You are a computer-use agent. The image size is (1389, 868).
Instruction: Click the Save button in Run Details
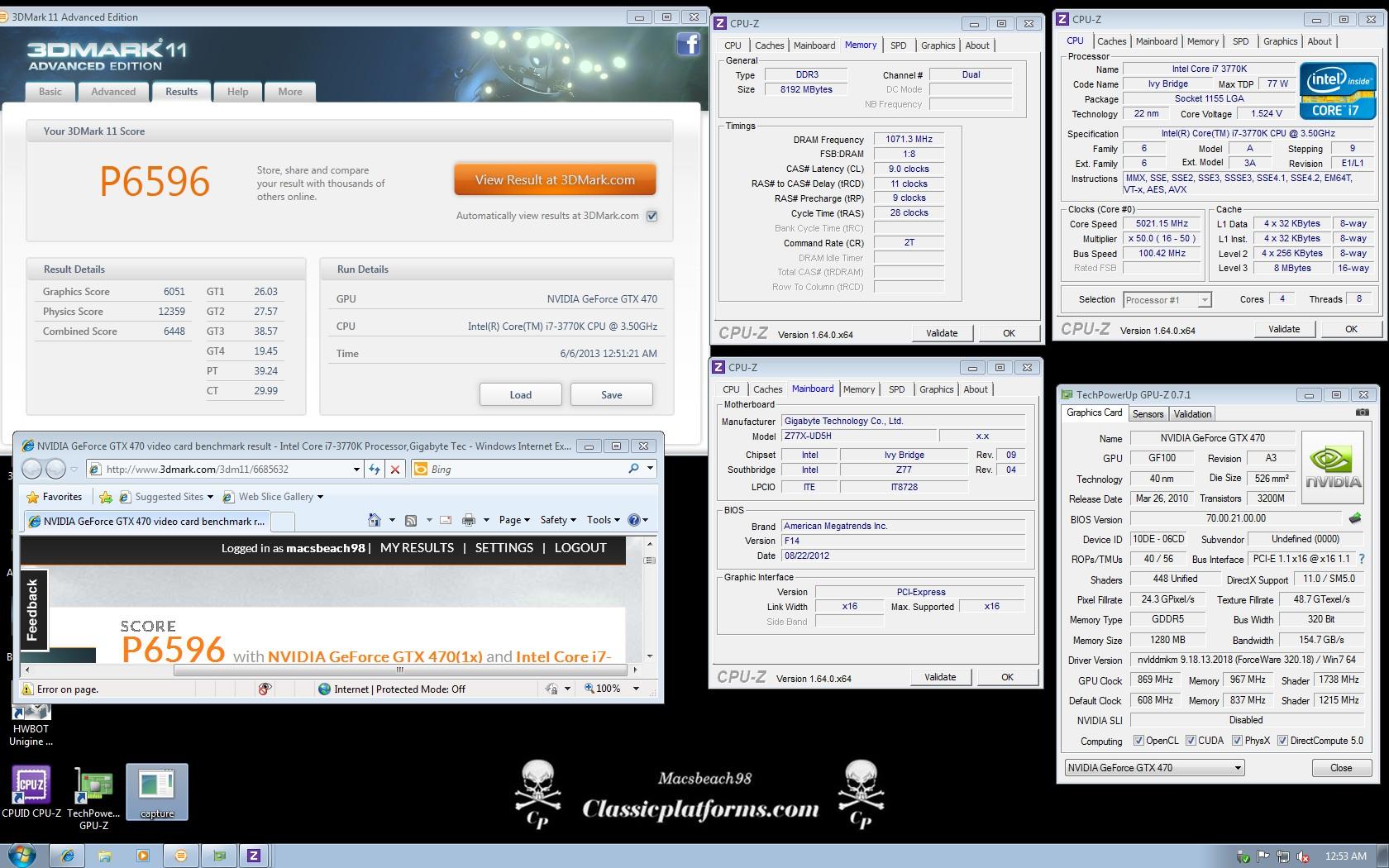612,394
